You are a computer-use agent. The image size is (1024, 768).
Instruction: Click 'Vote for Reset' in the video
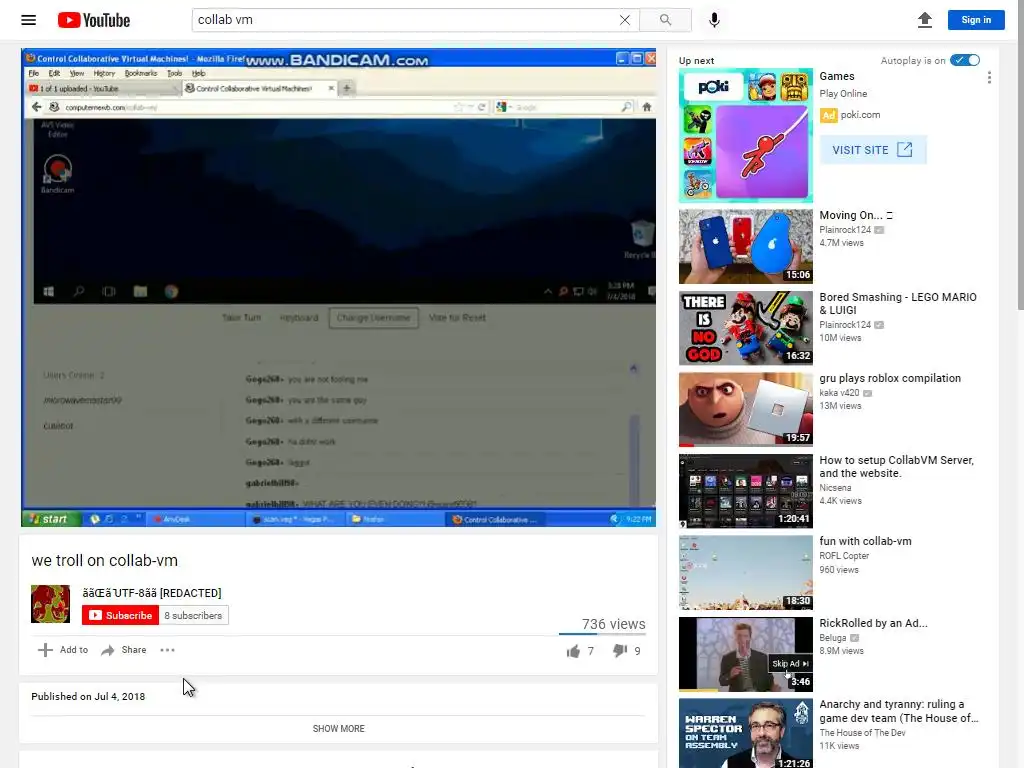coord(457,318)
